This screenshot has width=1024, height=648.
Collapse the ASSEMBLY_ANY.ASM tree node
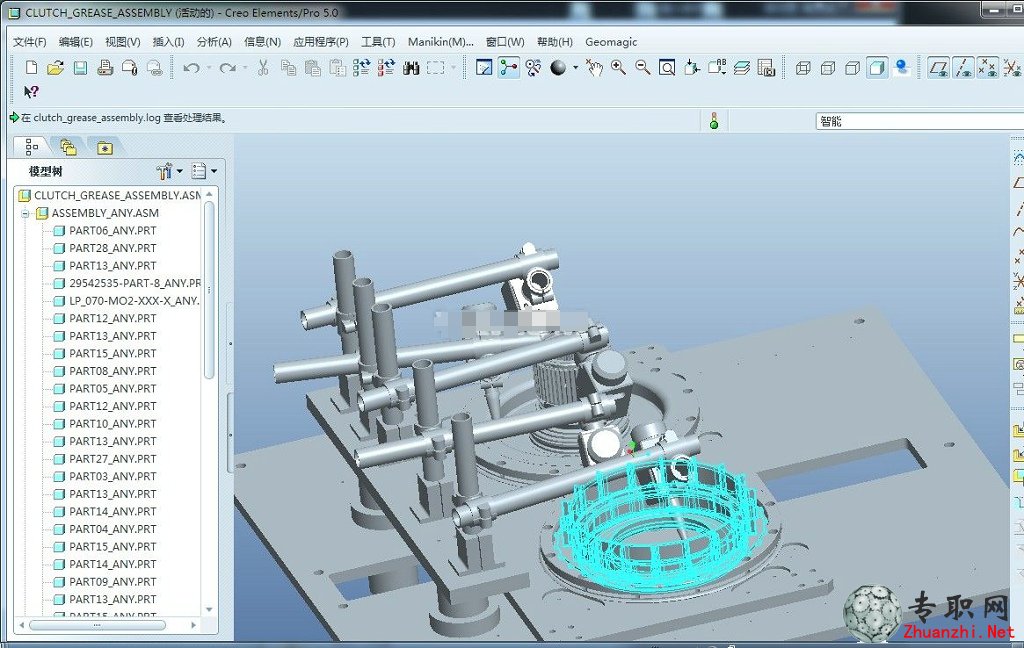25,214
